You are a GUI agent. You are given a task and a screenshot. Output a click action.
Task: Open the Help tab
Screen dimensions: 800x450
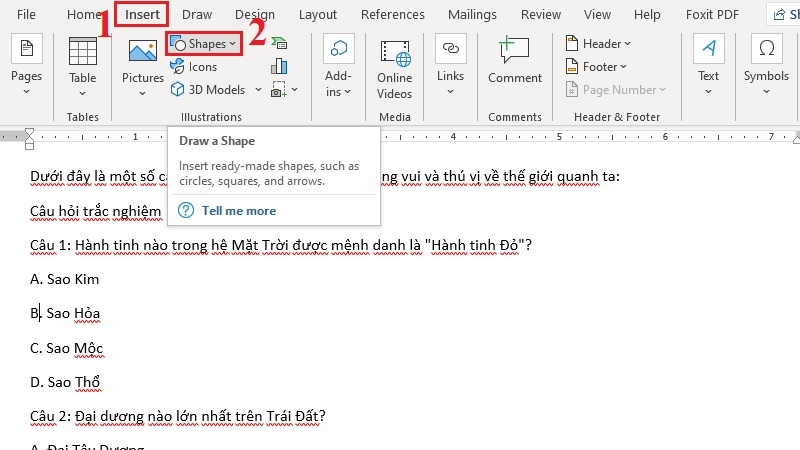pos(647,14)
